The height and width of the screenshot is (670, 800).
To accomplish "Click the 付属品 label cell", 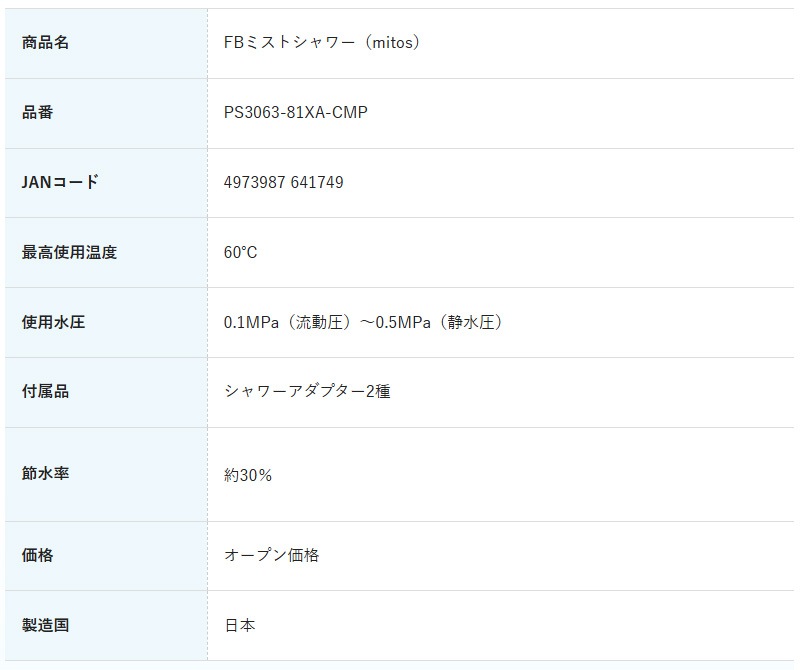I will (x=45, y=392).
